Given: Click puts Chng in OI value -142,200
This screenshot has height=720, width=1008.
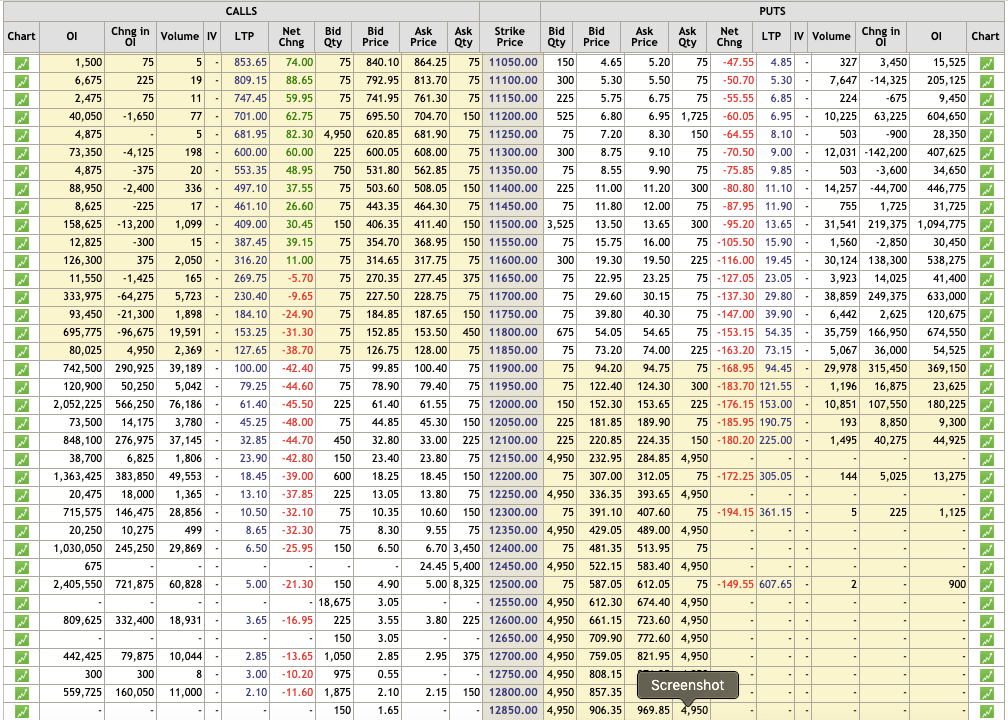Looking at the screenshot, I should pos(885,152).
